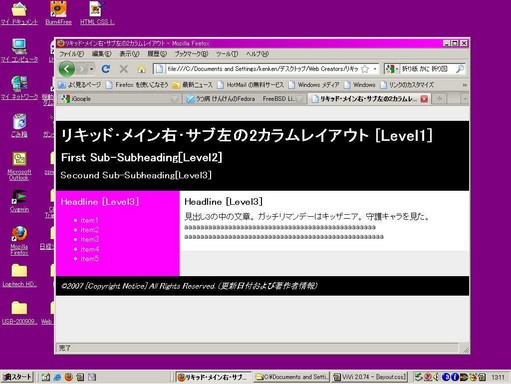Click item5 in the sidebar list
The width and height of the screenshot is (511, 384).
click(90, 259)
